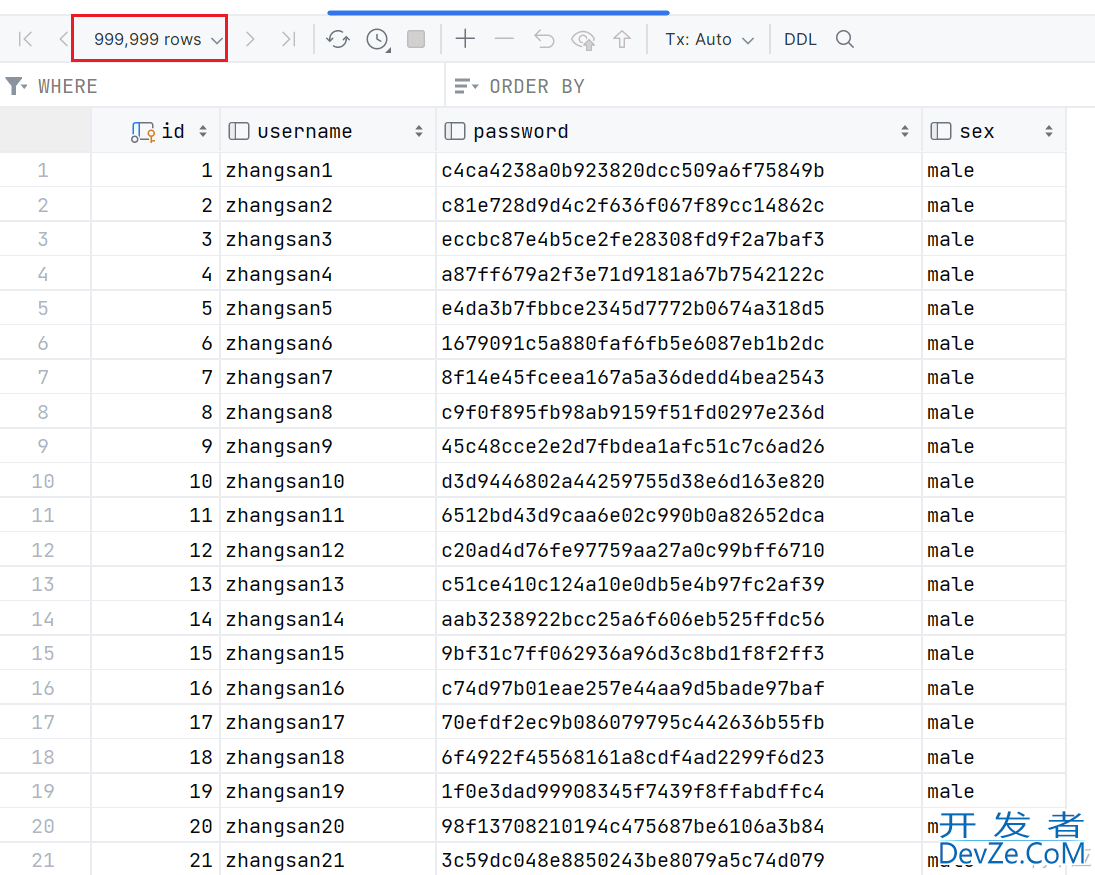Preview pending changes with the eye icon

[x=583, y=40]
